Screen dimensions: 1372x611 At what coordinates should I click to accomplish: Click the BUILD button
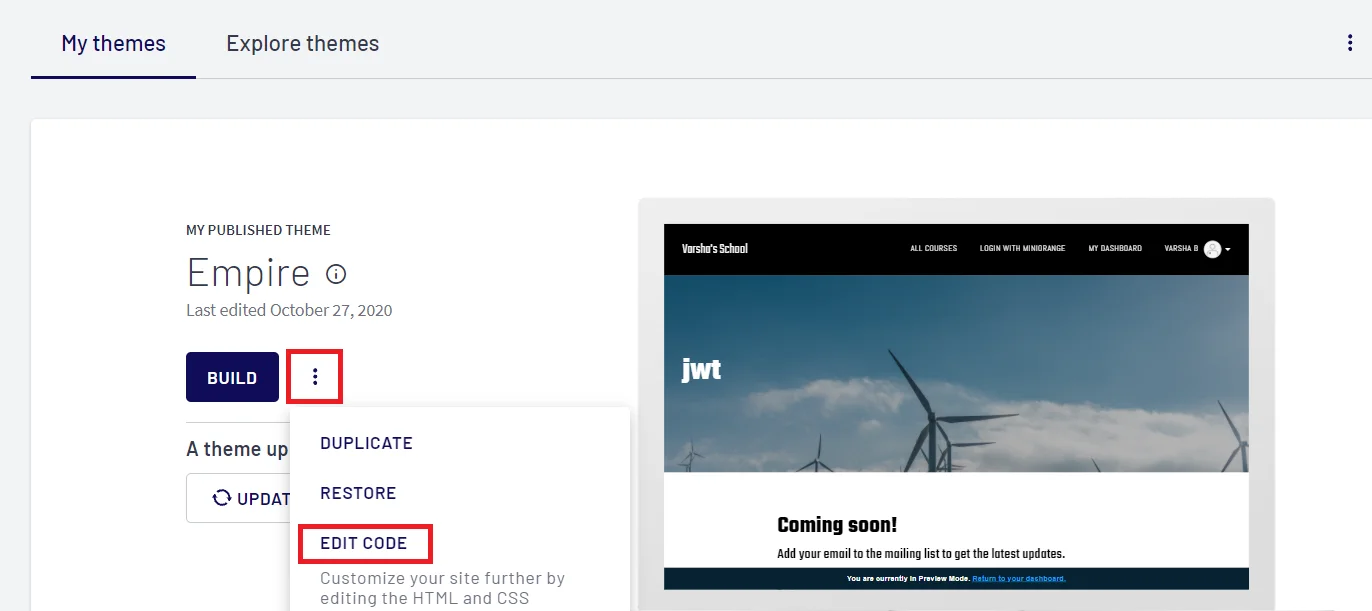[232, 377]
